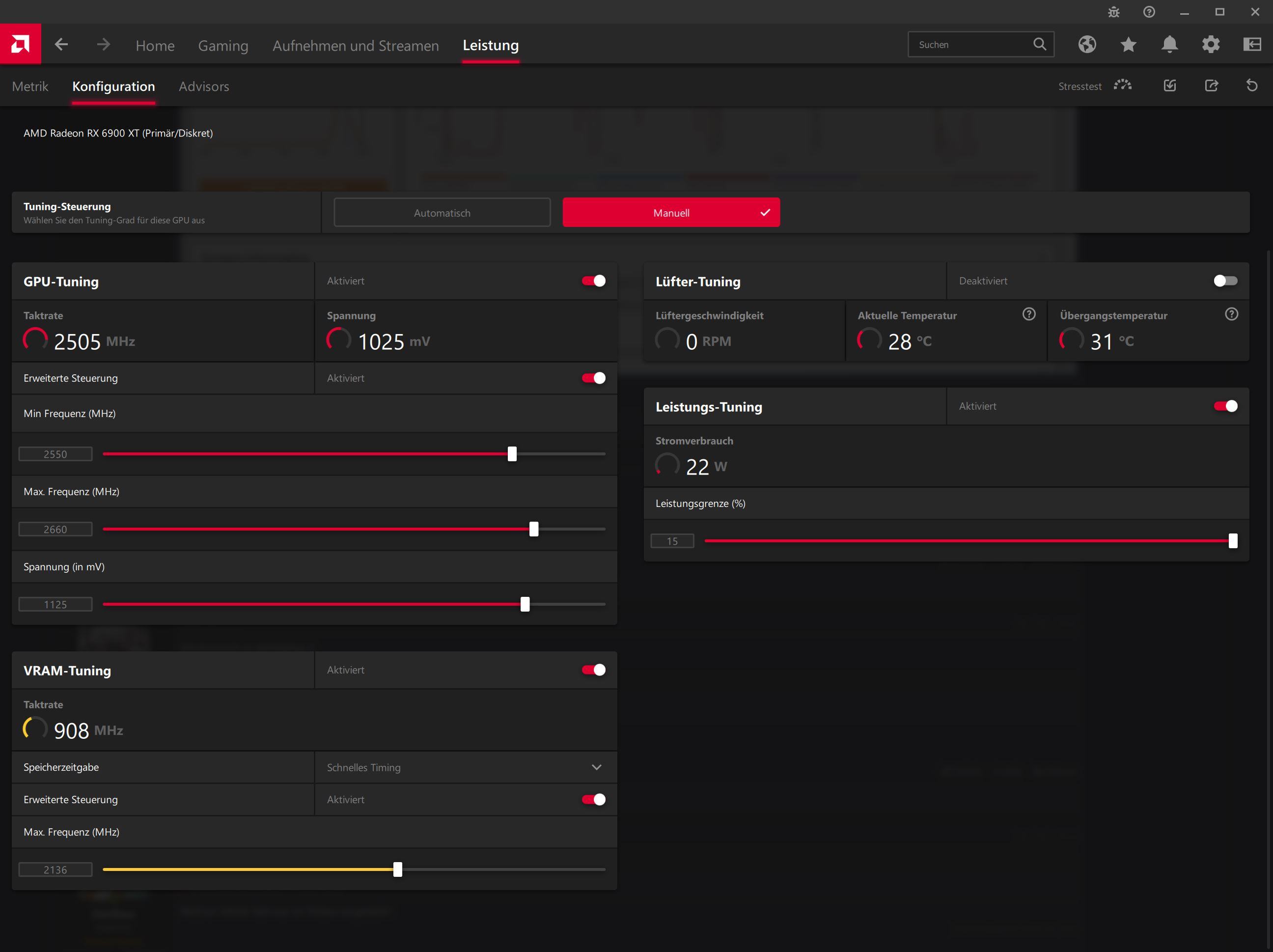Show help for Übergangstemperatur
The height and width of the screenshot is (952, 1273).
(1231, 314)
